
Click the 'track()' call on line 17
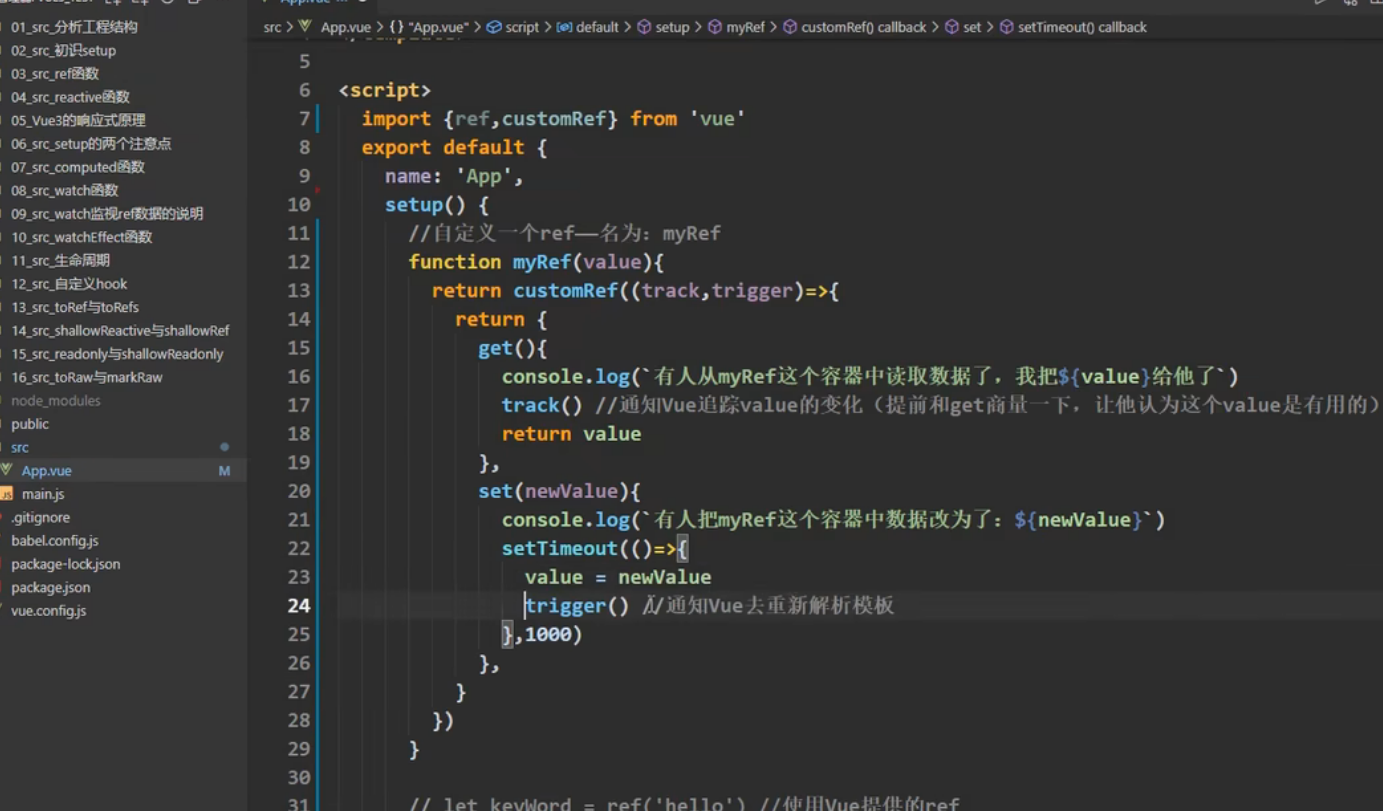tap(542, 405)
